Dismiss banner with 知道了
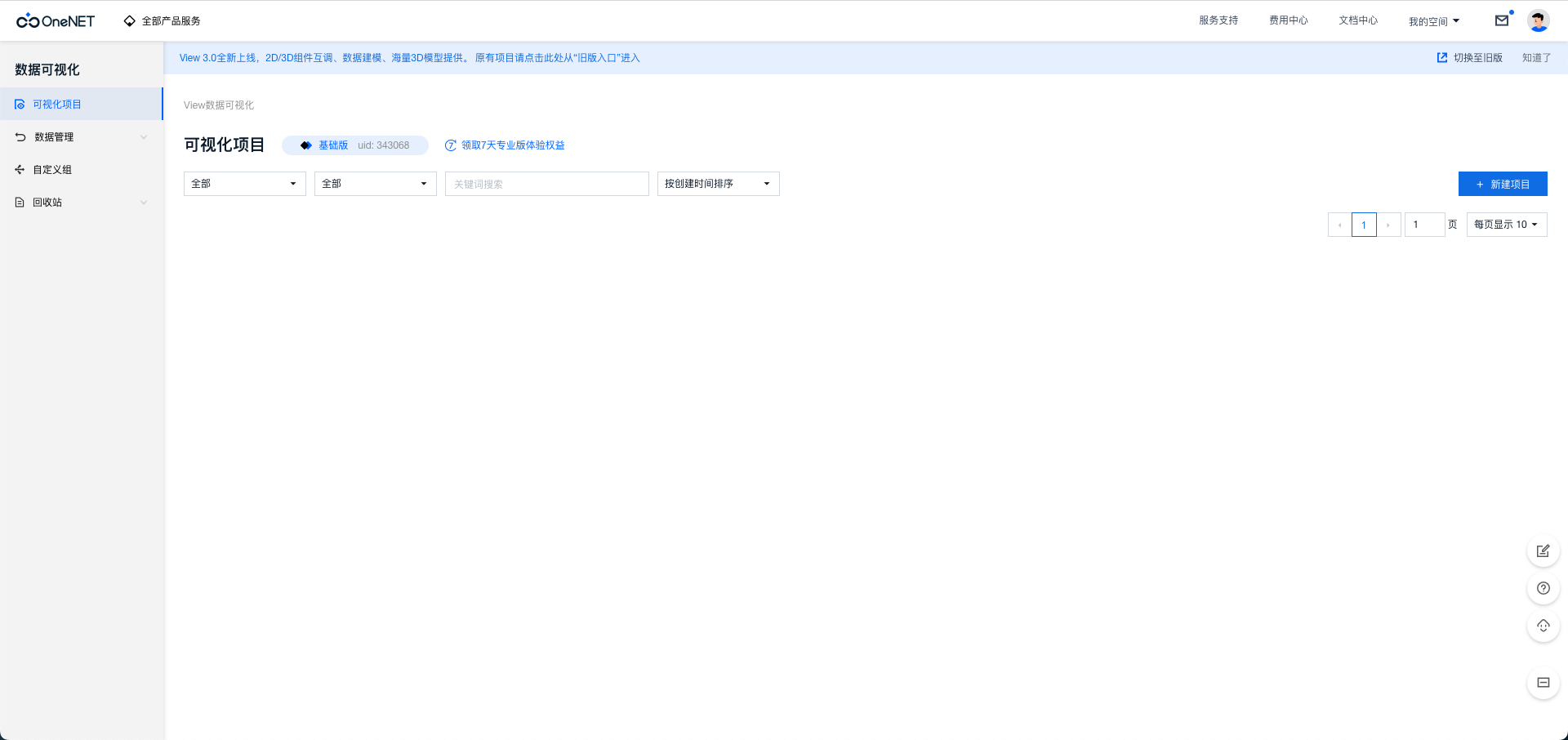 point(1535,58)
